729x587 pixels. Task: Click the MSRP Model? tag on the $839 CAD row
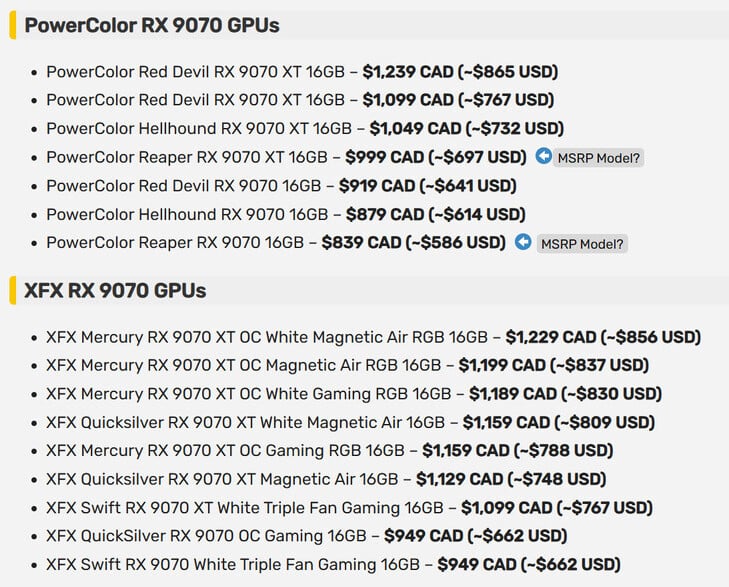[x=582, y=244]
